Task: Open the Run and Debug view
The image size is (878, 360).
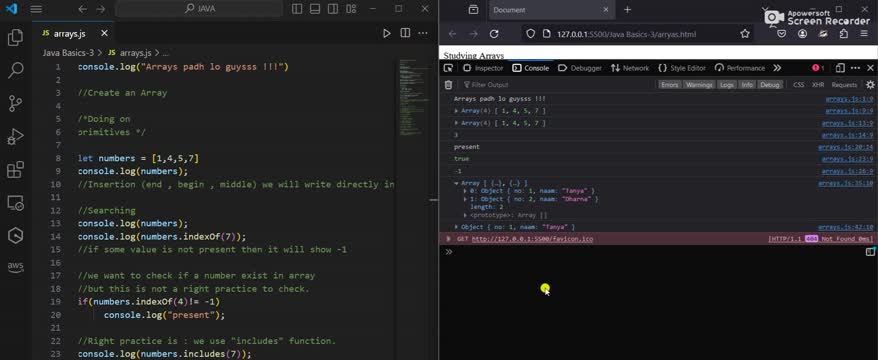Action: pos(15,137)
